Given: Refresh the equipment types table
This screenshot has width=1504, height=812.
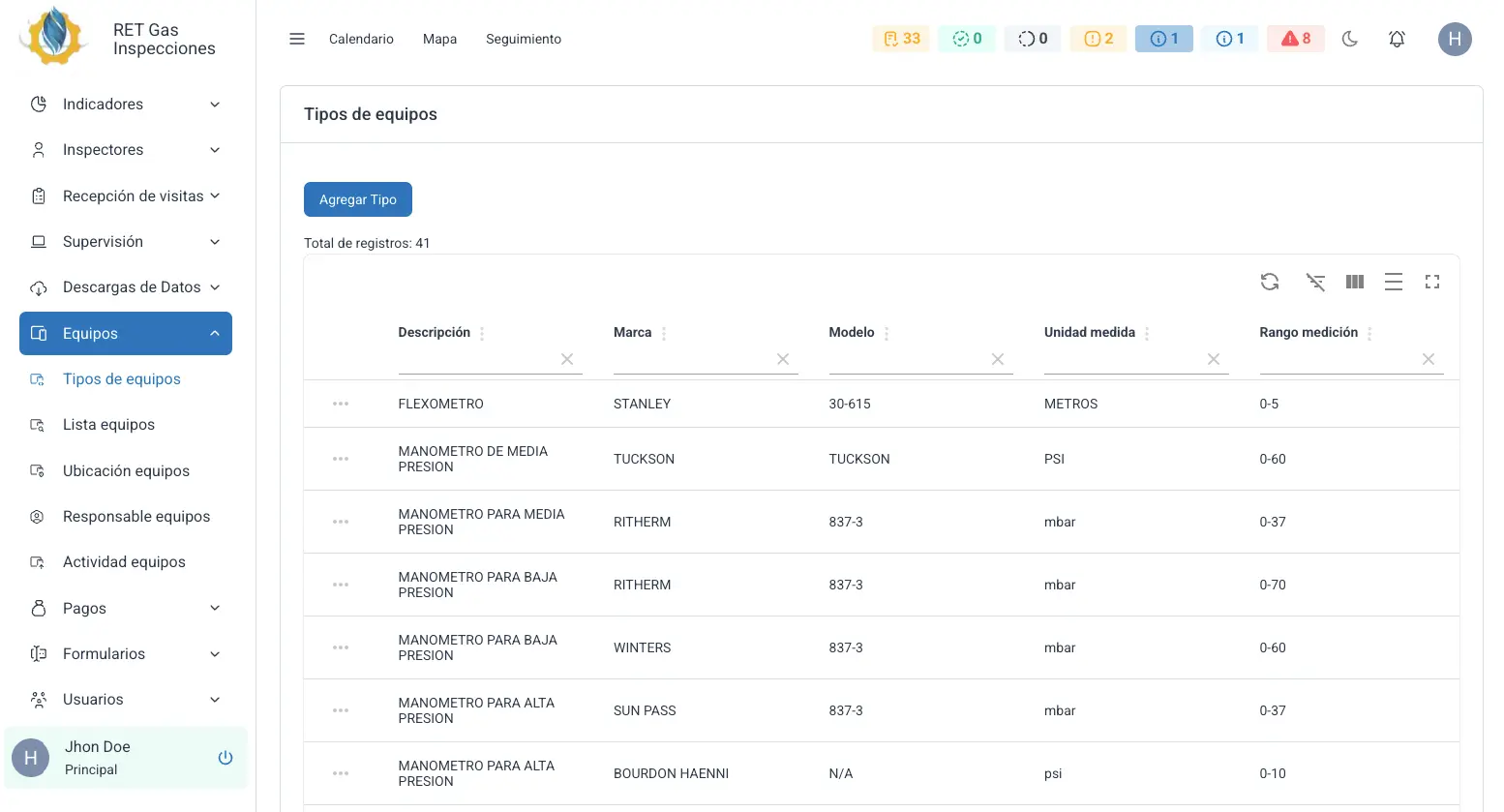Looking at the screenshot, I should (x=1270, y=282).
